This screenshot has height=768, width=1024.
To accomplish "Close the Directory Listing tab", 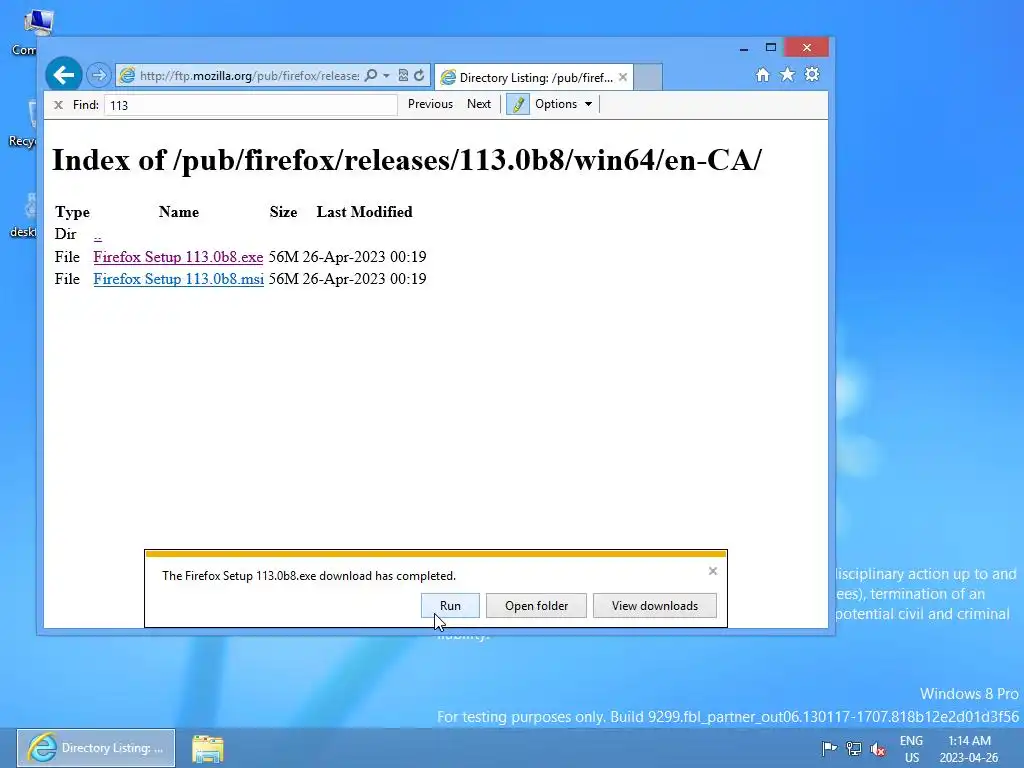I will tap(623, 77).
